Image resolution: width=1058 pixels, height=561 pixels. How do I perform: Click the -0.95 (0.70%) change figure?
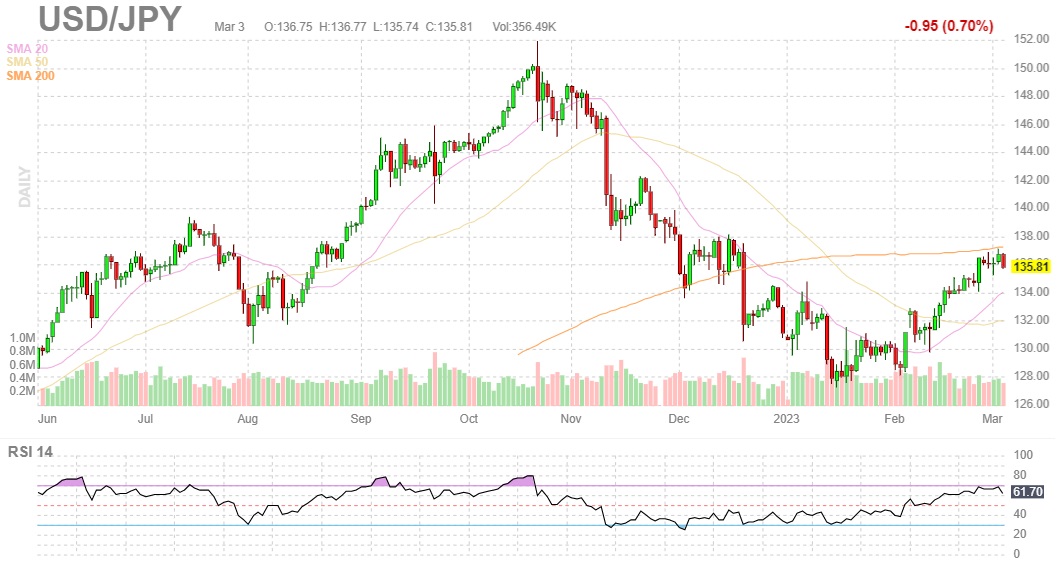click(x=949, y=26)
